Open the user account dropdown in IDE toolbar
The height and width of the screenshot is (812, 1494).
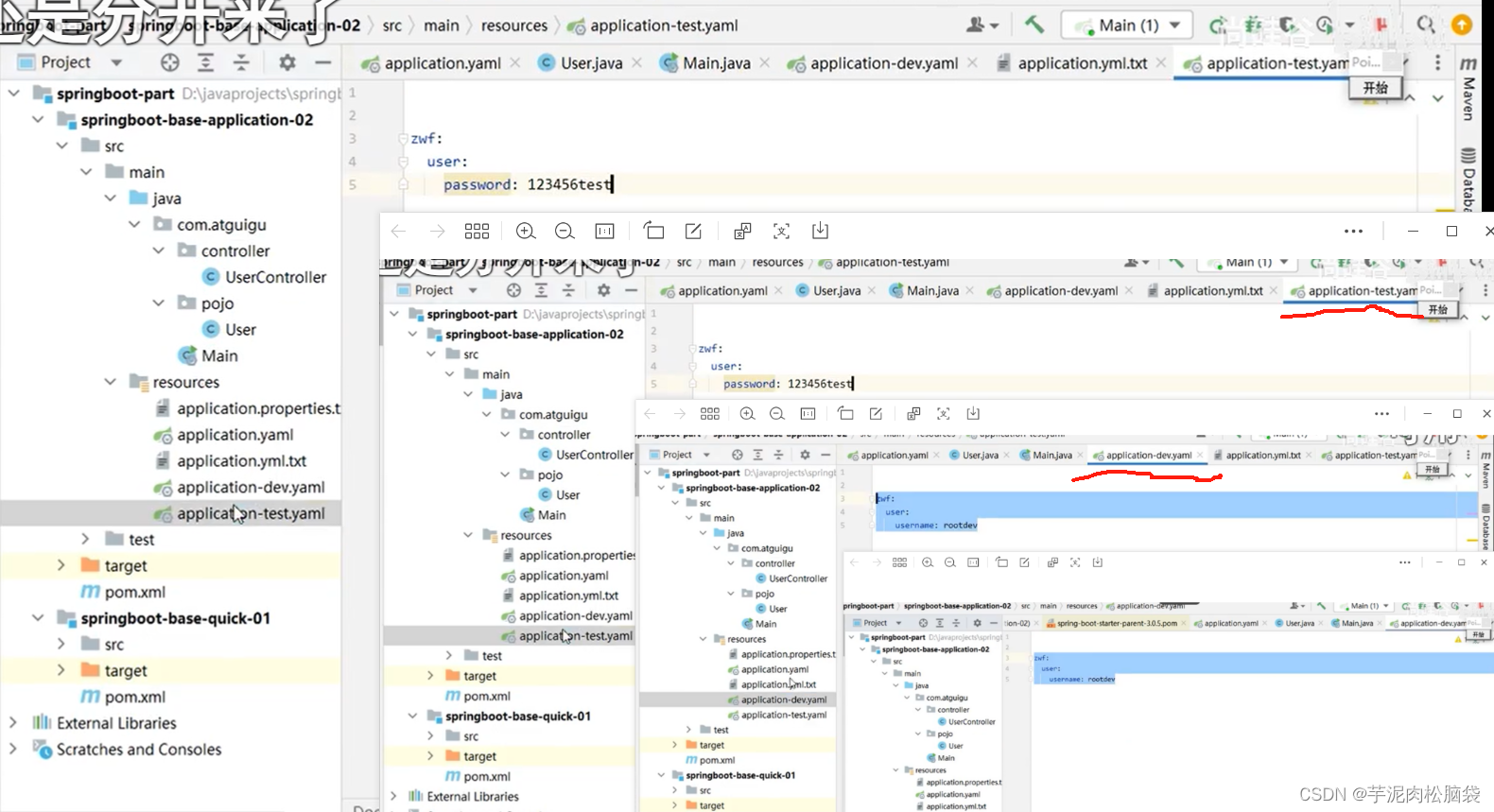click(x=982, y=26)
